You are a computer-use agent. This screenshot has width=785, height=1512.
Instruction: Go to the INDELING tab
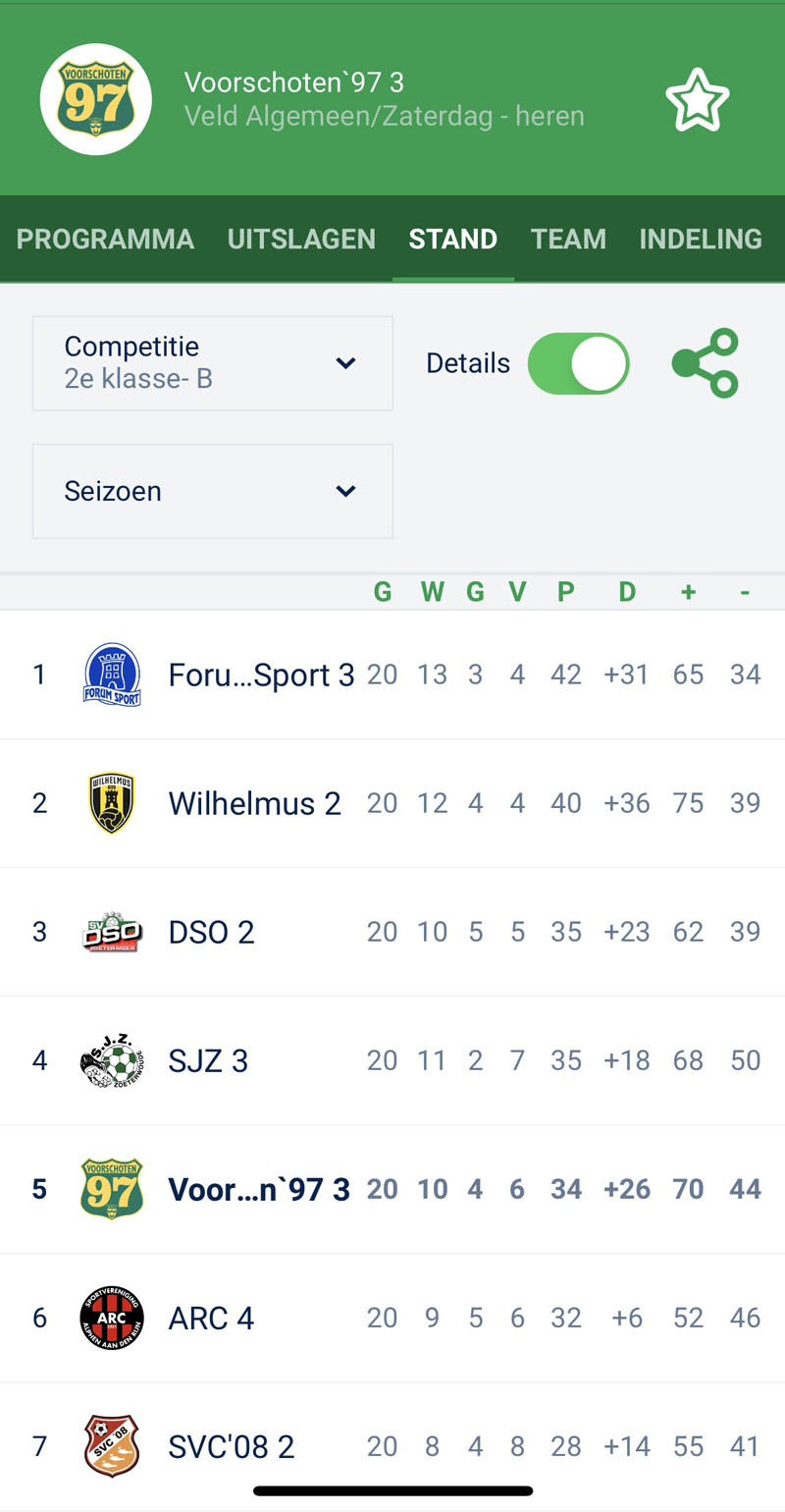[x=701, y=239]
